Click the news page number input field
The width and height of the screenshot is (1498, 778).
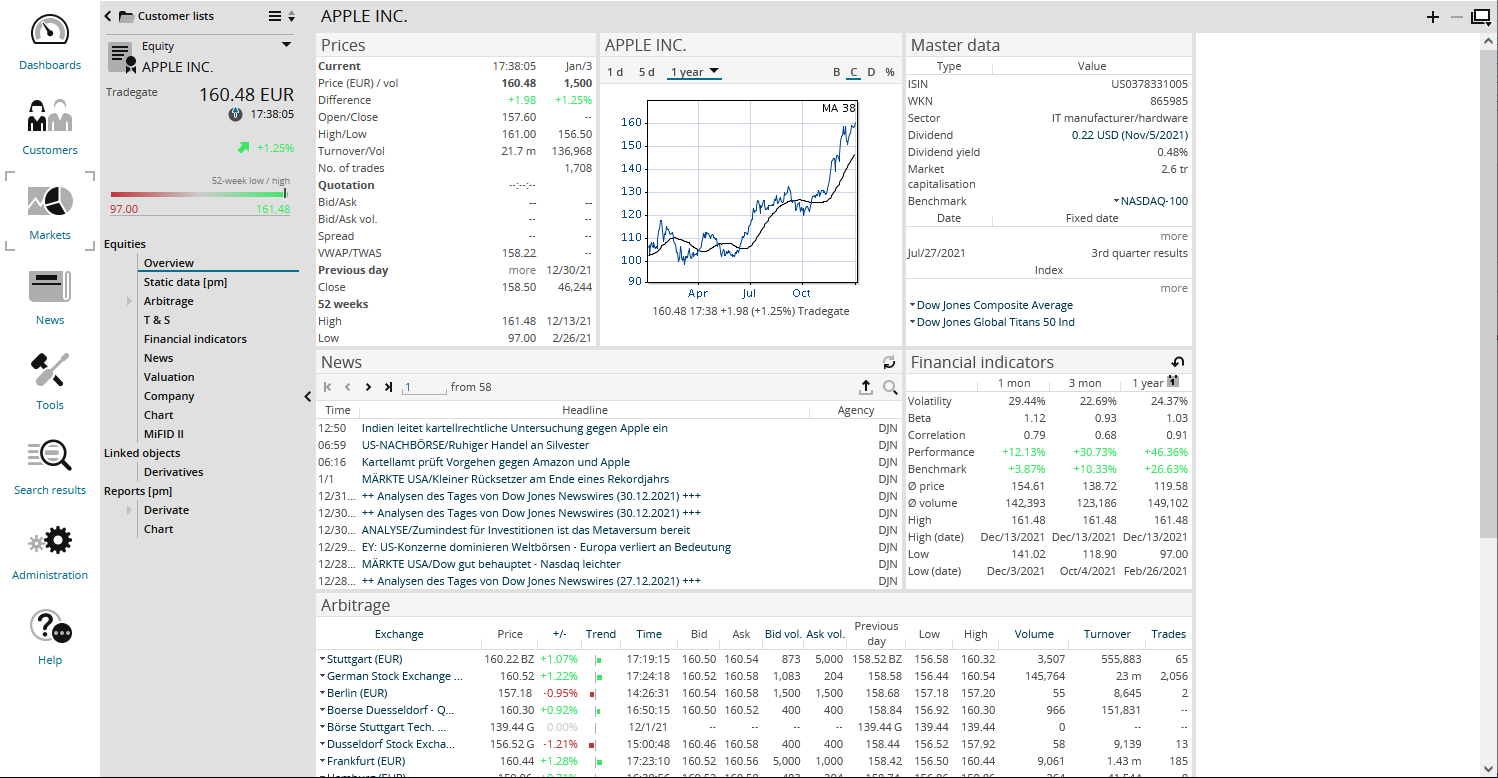coord(425,387)
